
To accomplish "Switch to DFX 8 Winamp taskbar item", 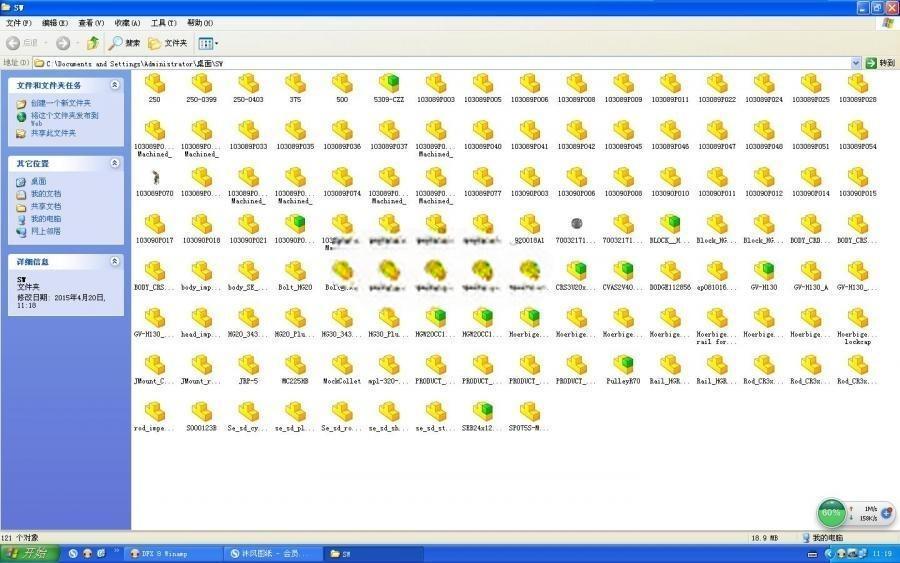I will point(172,554).
